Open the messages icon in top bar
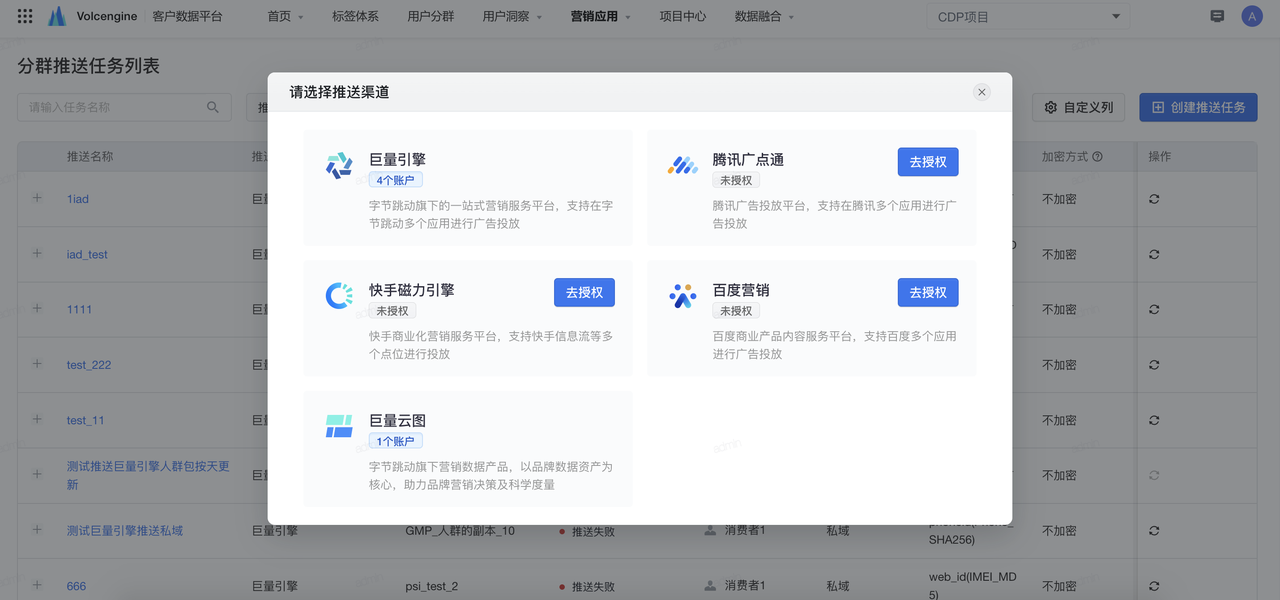1280x600 pixels. pos(1217,16)
